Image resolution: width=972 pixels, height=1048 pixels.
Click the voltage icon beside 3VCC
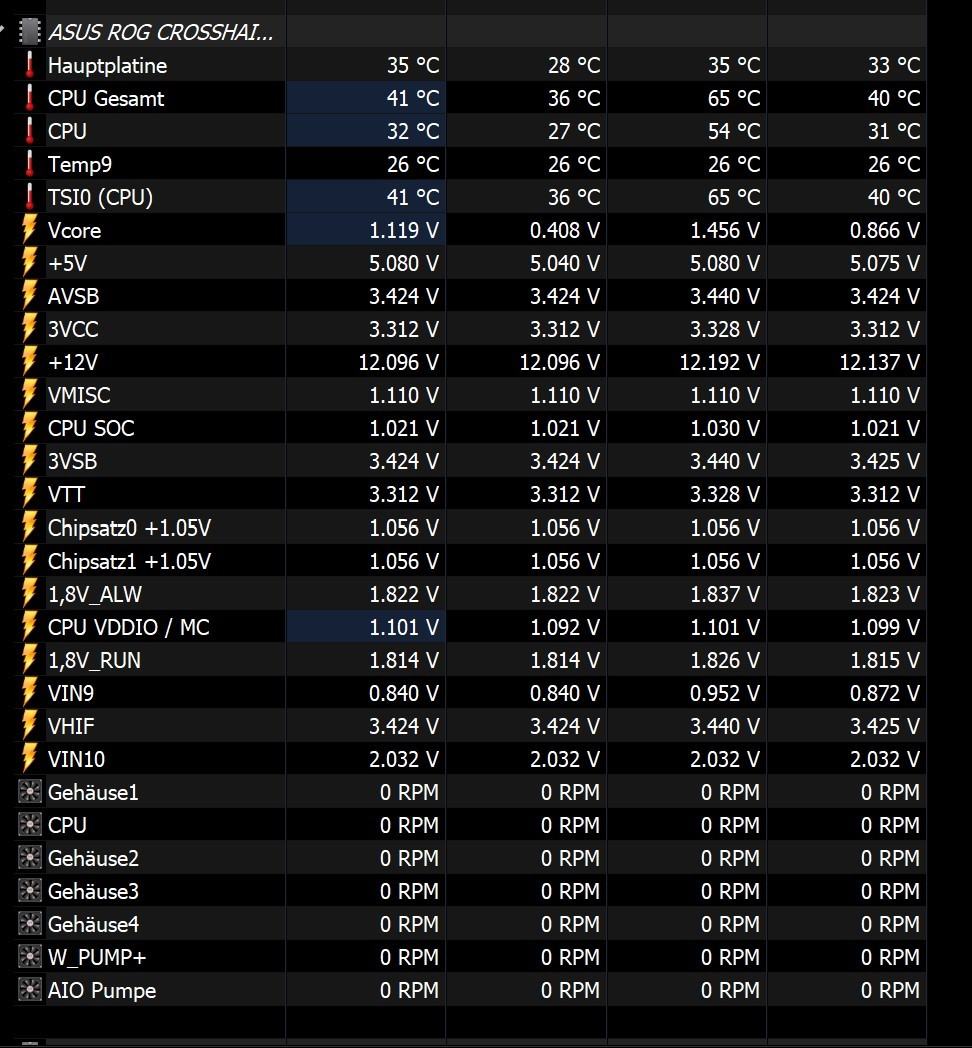tap(29, 329)
